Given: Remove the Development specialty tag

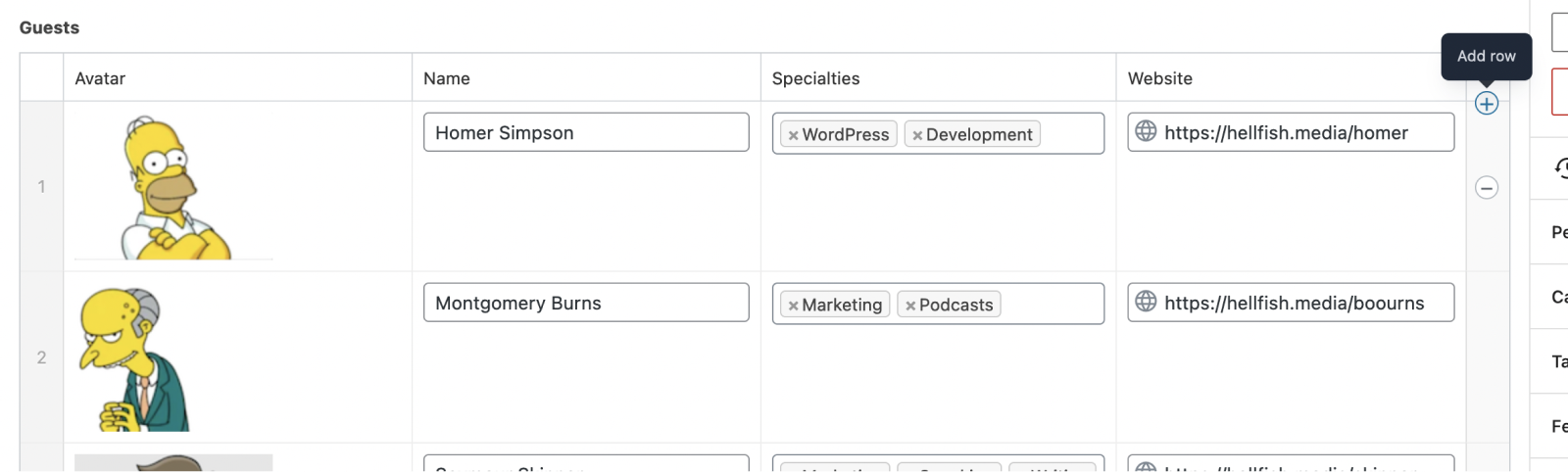Looking at the screenshot, I should coord(917,135).
